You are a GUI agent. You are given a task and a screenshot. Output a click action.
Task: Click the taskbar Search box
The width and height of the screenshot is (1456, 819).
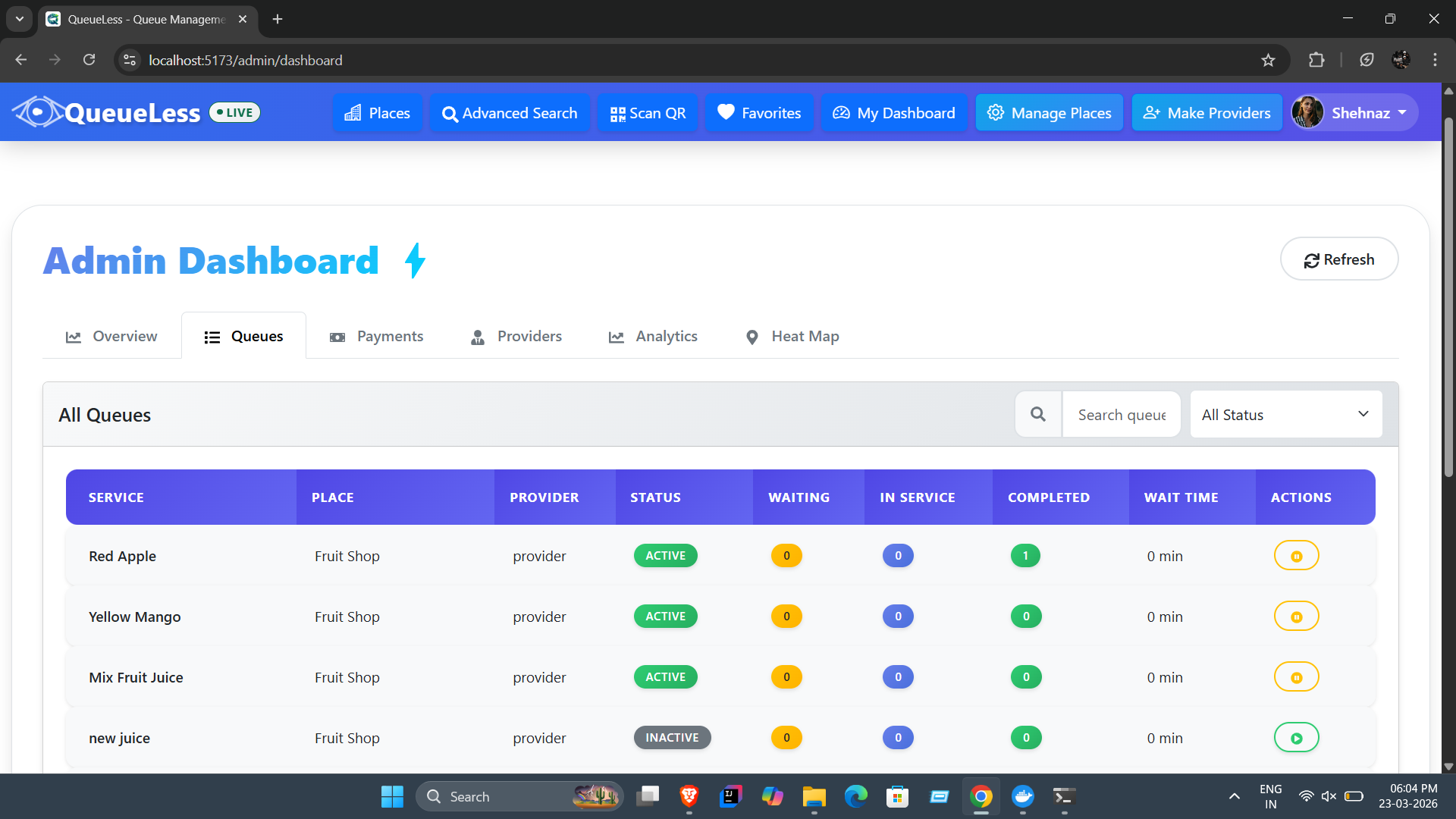(519, 796)
